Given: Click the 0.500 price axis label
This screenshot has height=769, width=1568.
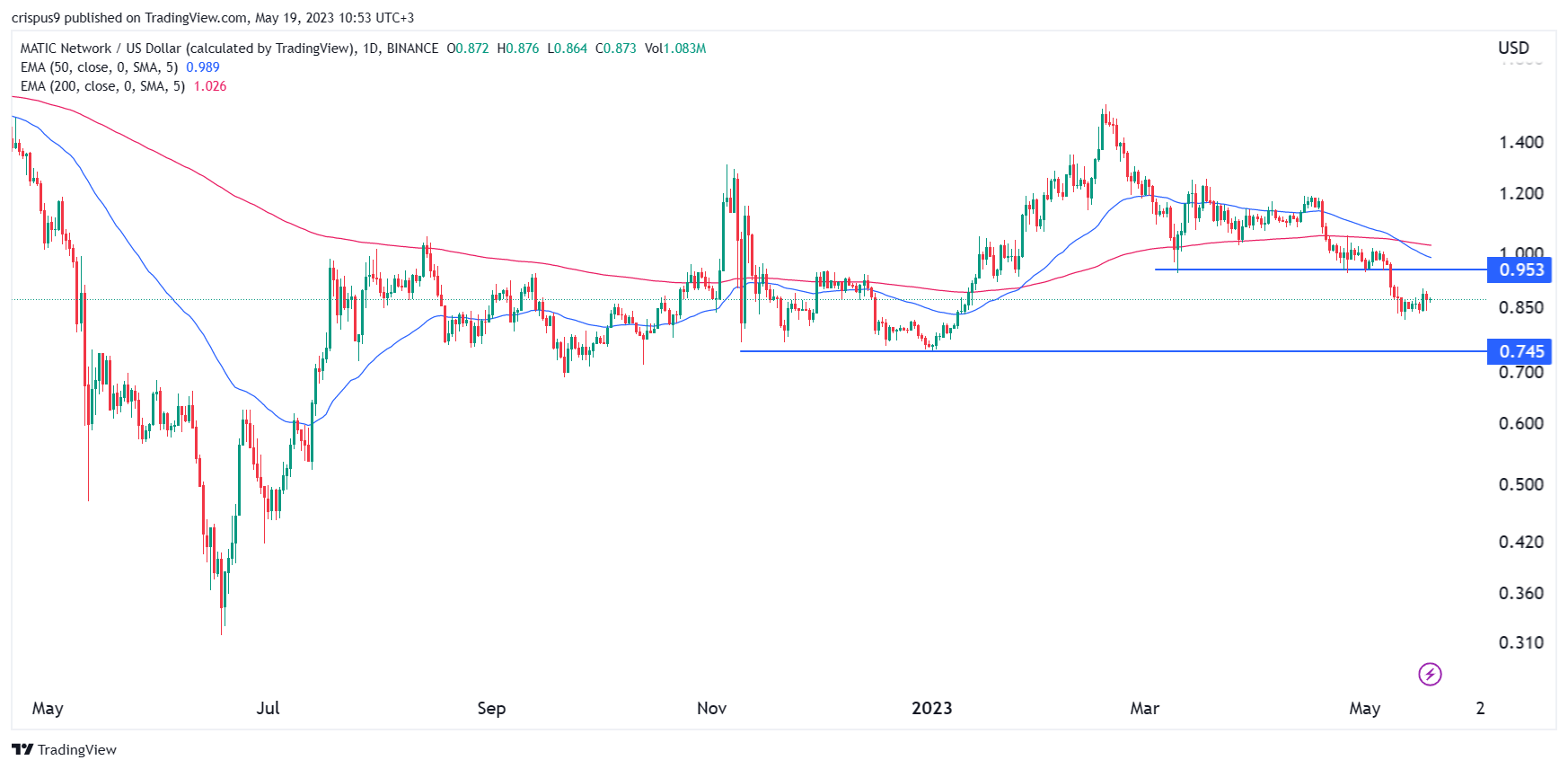Looking at the screenshot, I should click(x=1521, y=484).
